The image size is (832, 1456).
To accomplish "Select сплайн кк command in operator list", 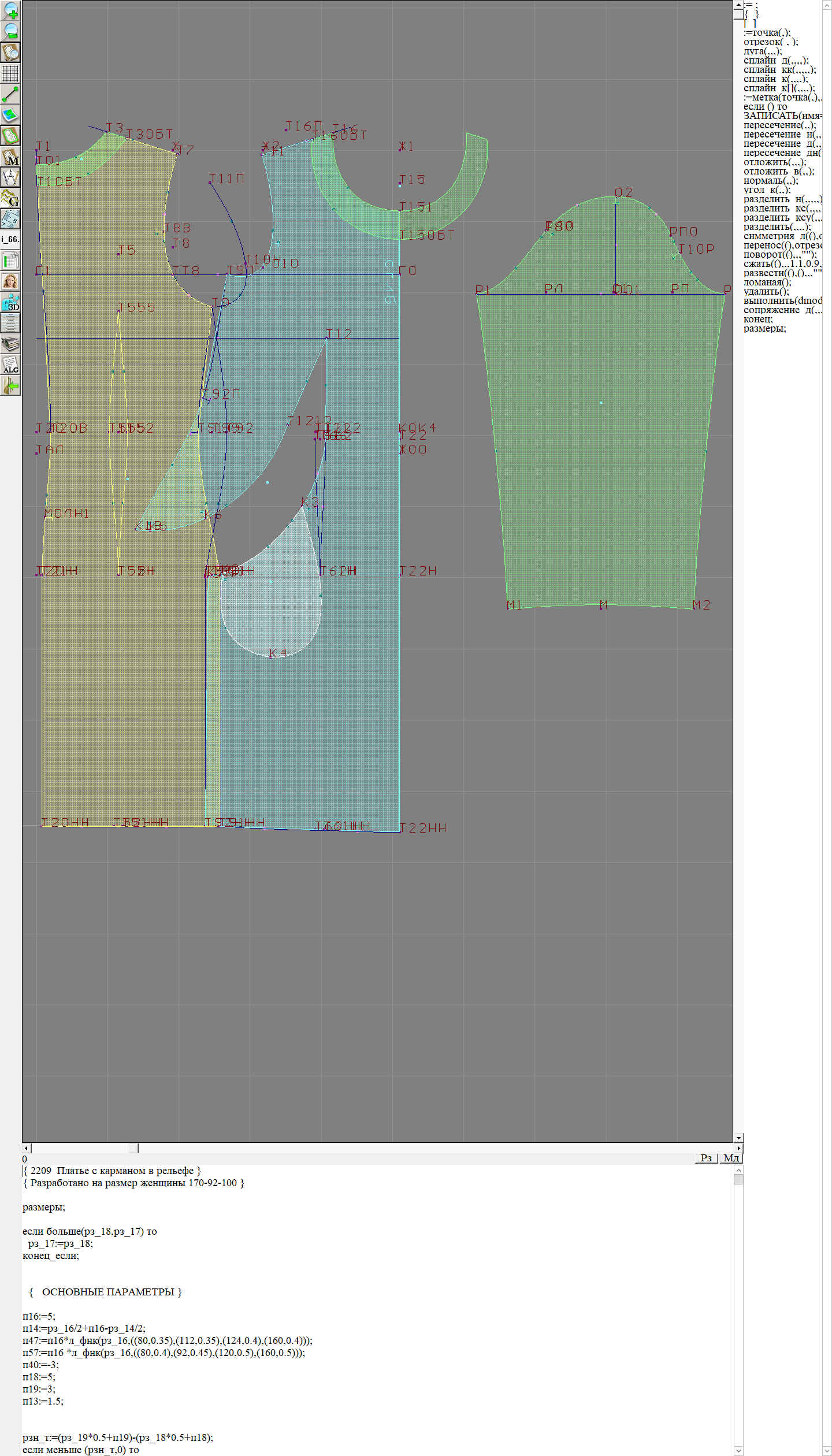I will (779, 69).
